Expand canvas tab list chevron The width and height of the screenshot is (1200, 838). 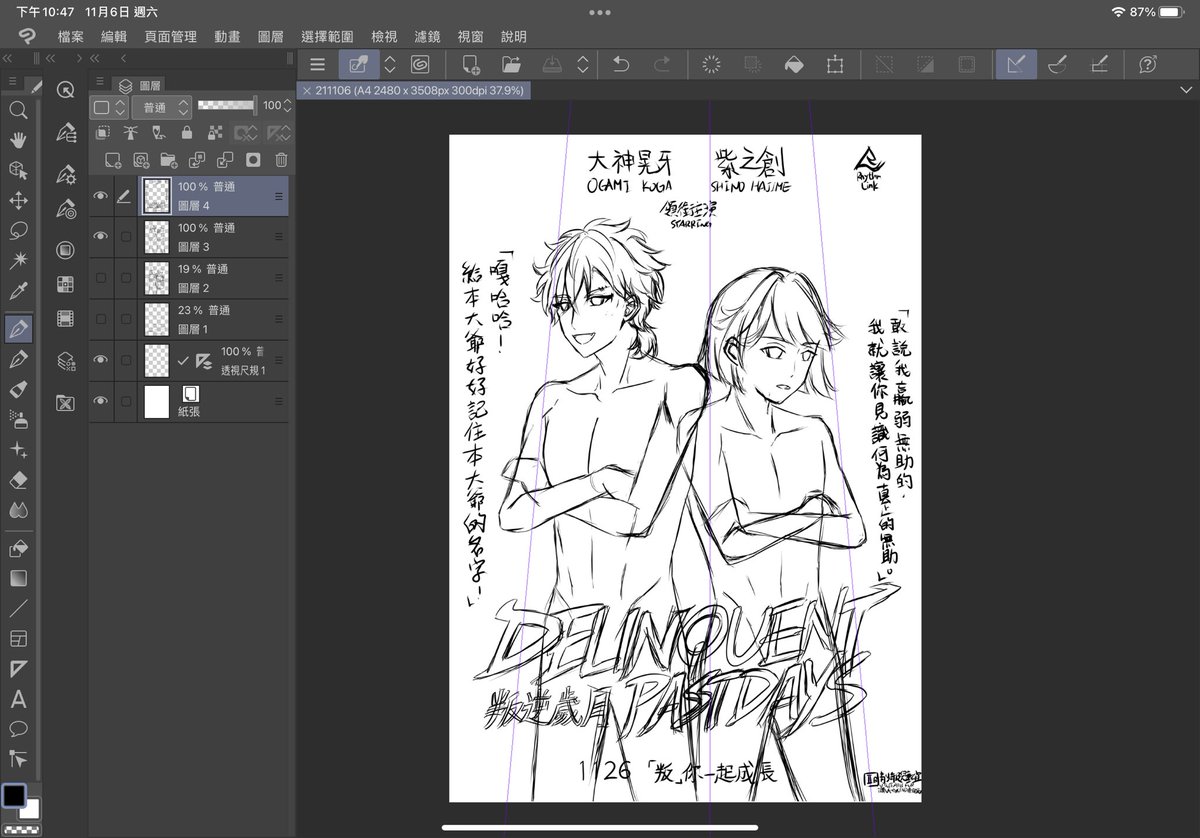coord(1185,90)
